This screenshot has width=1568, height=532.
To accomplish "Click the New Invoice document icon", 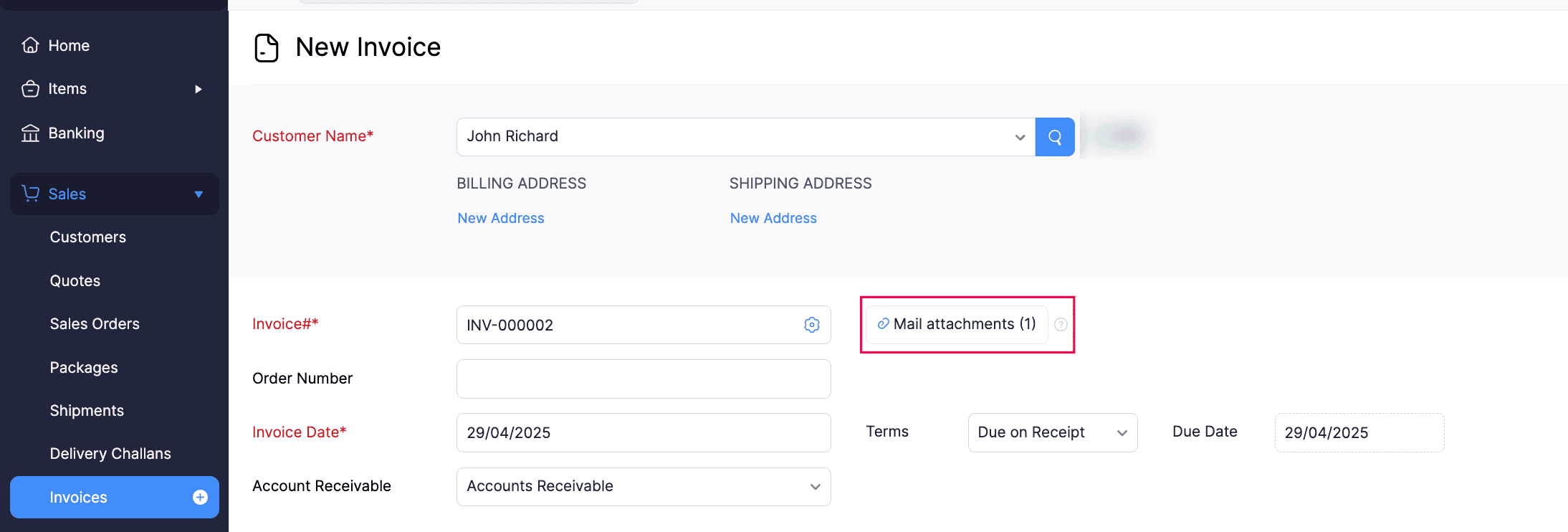I will [x=266, y=47].
